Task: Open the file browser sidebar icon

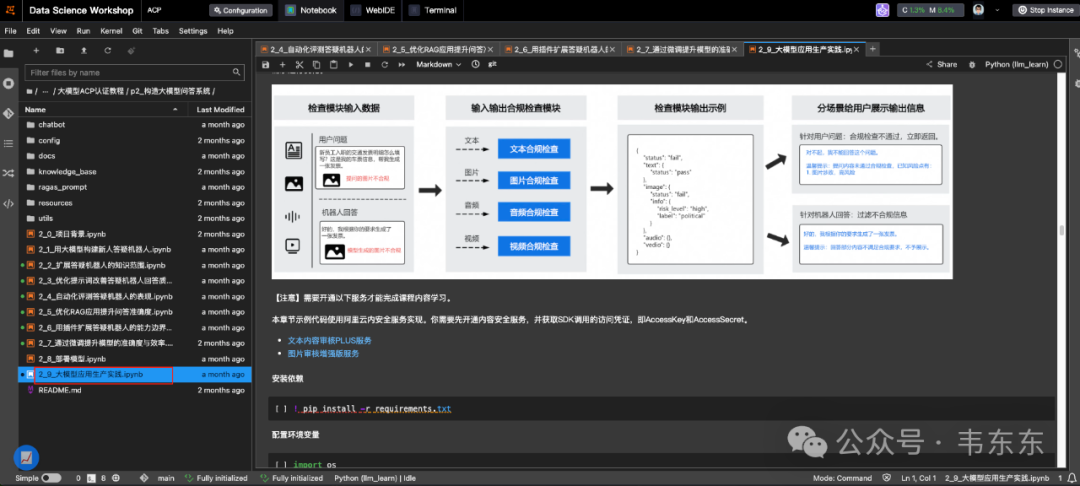Action: [x=8, y=53]
